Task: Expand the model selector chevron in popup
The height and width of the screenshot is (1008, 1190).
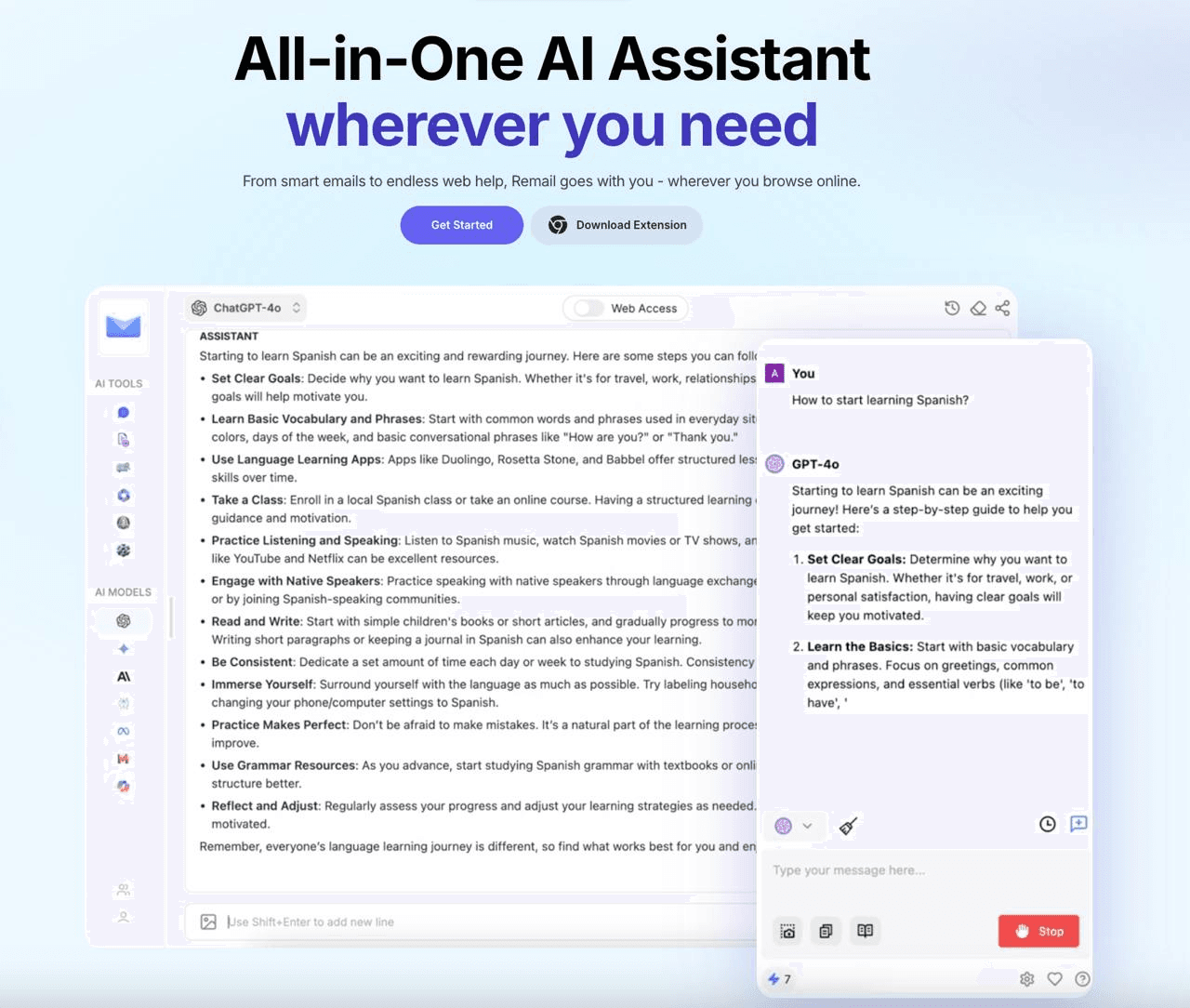Action: tap(807, 826)
